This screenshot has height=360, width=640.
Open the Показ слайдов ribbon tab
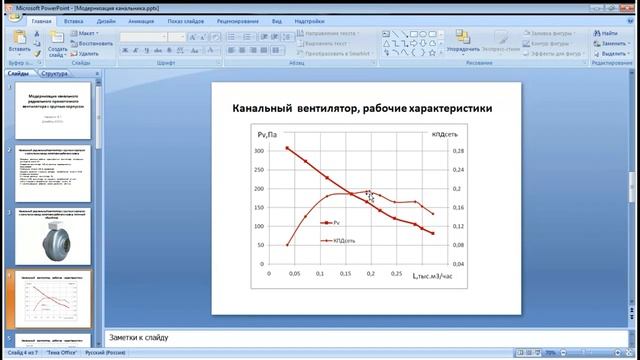pos(186,21)
